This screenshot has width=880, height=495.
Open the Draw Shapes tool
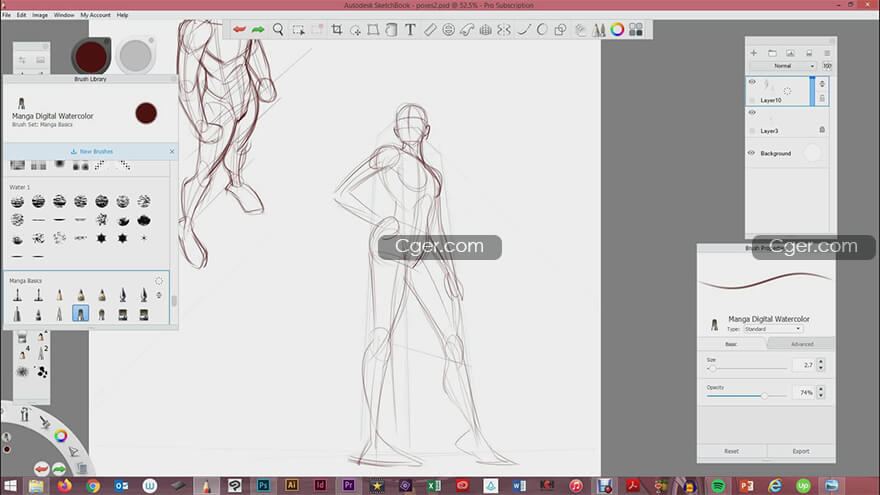pos(560,29)
